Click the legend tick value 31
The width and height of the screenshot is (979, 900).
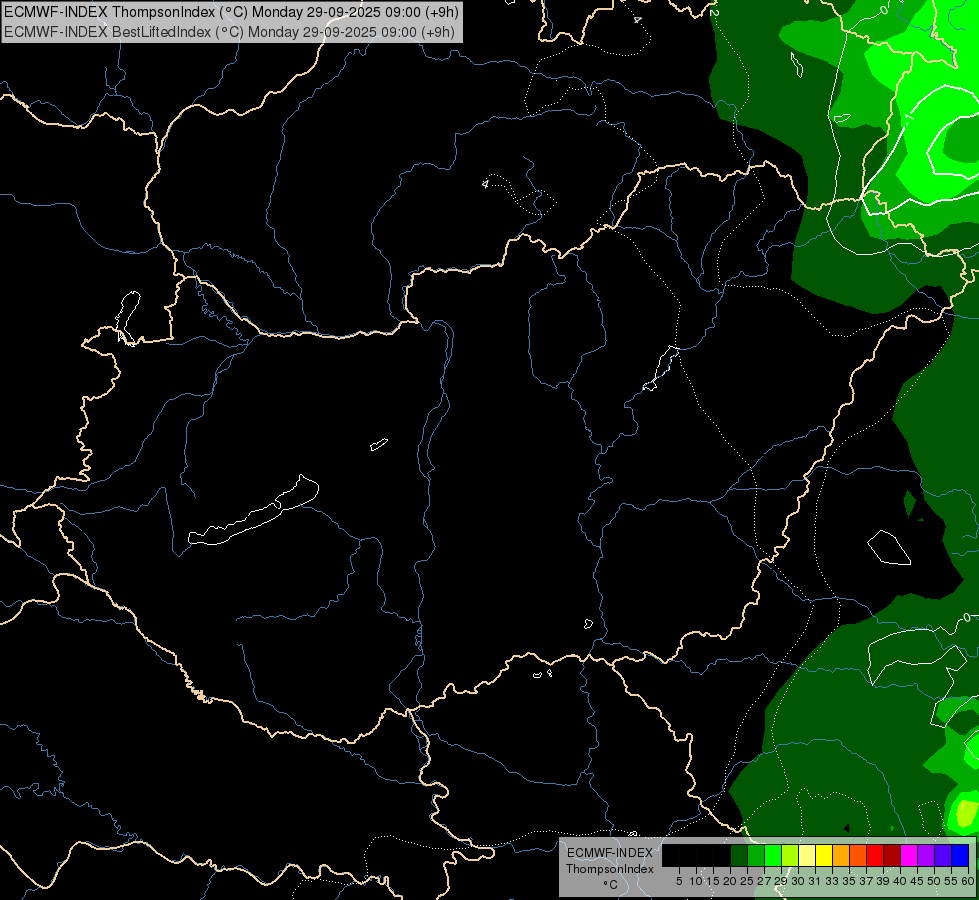coord(815,881)
